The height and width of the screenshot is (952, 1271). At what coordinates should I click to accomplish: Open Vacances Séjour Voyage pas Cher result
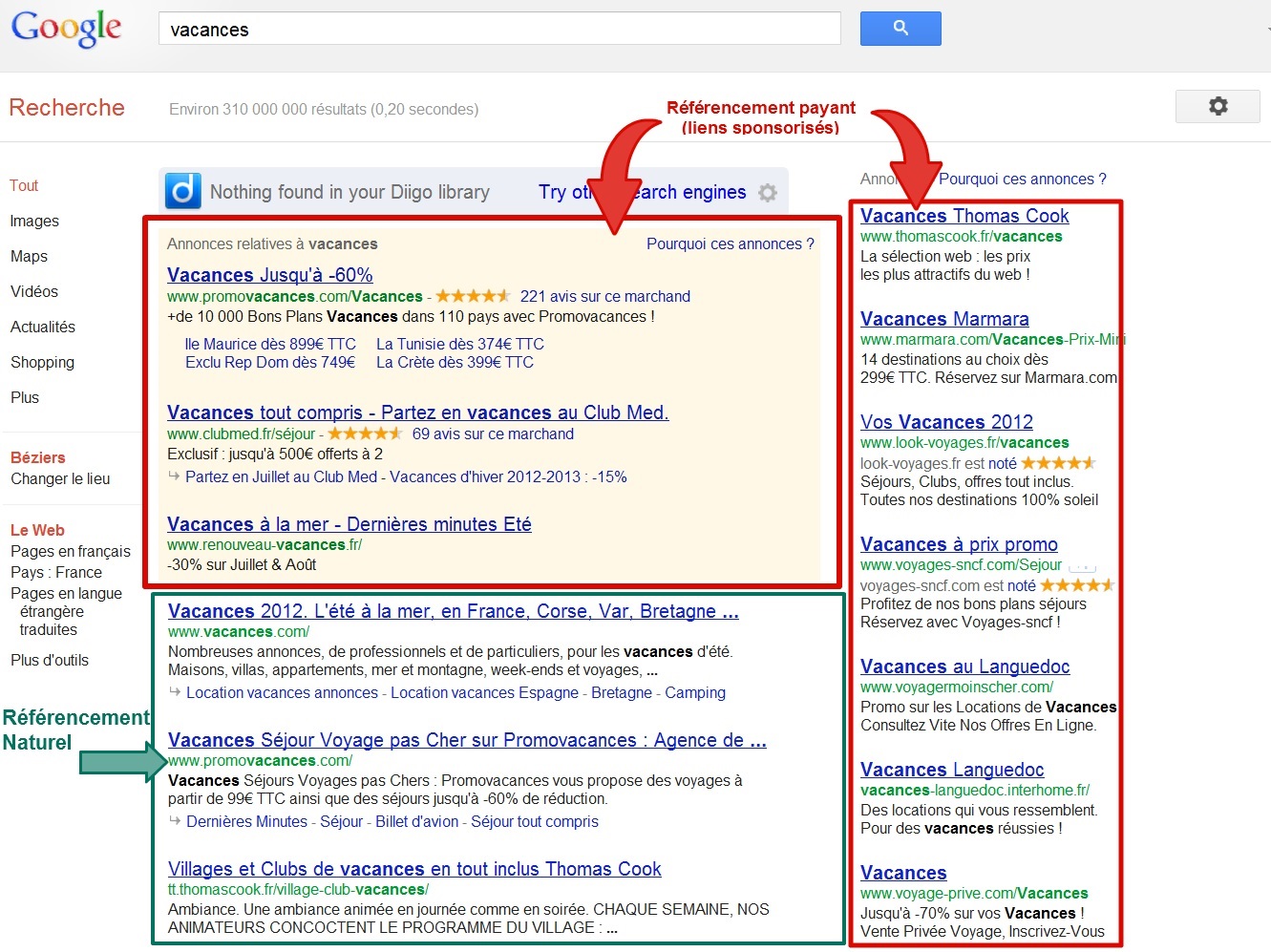[467, 740]
